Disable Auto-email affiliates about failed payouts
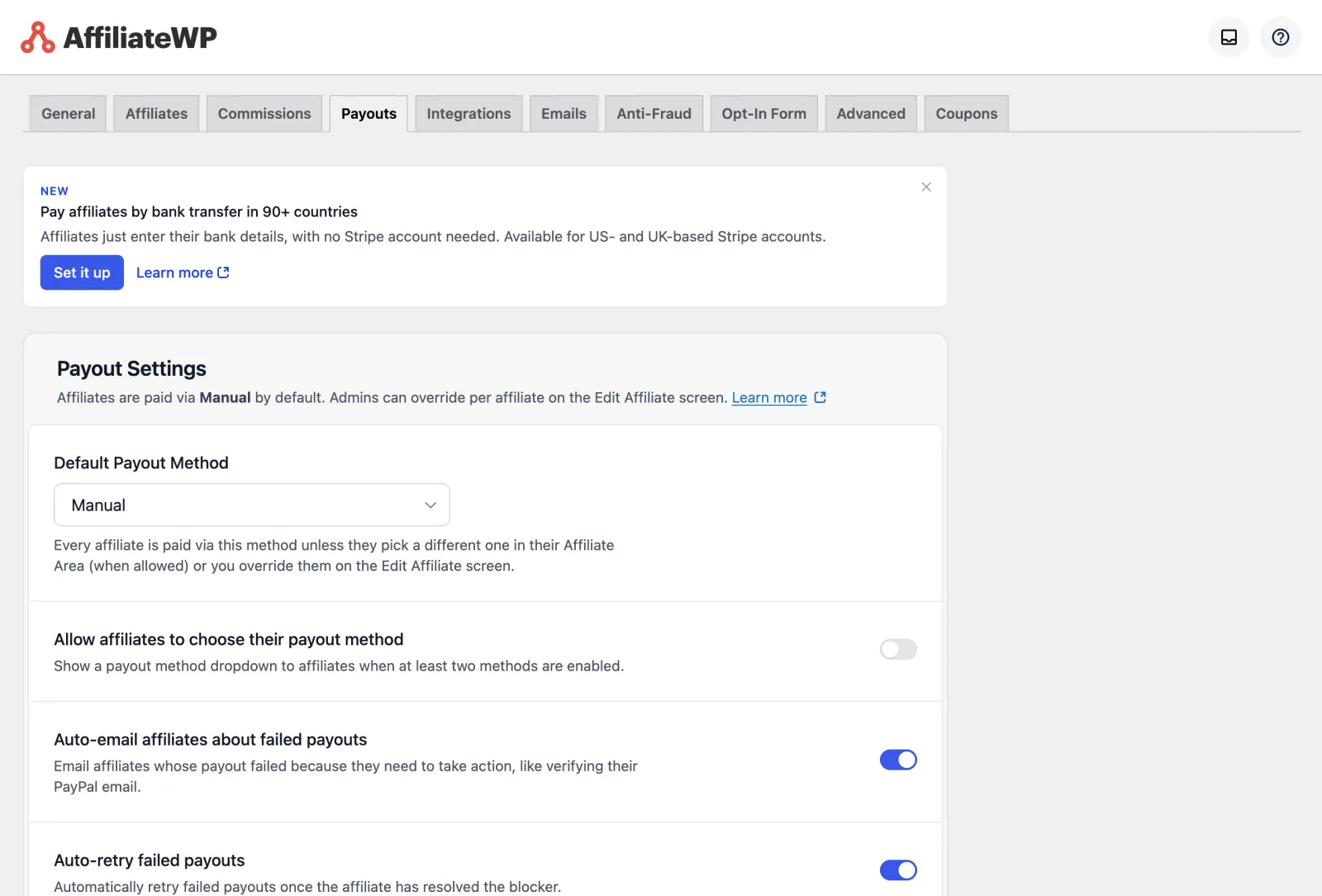1322x896 pixels. click(x=898, y=760)
